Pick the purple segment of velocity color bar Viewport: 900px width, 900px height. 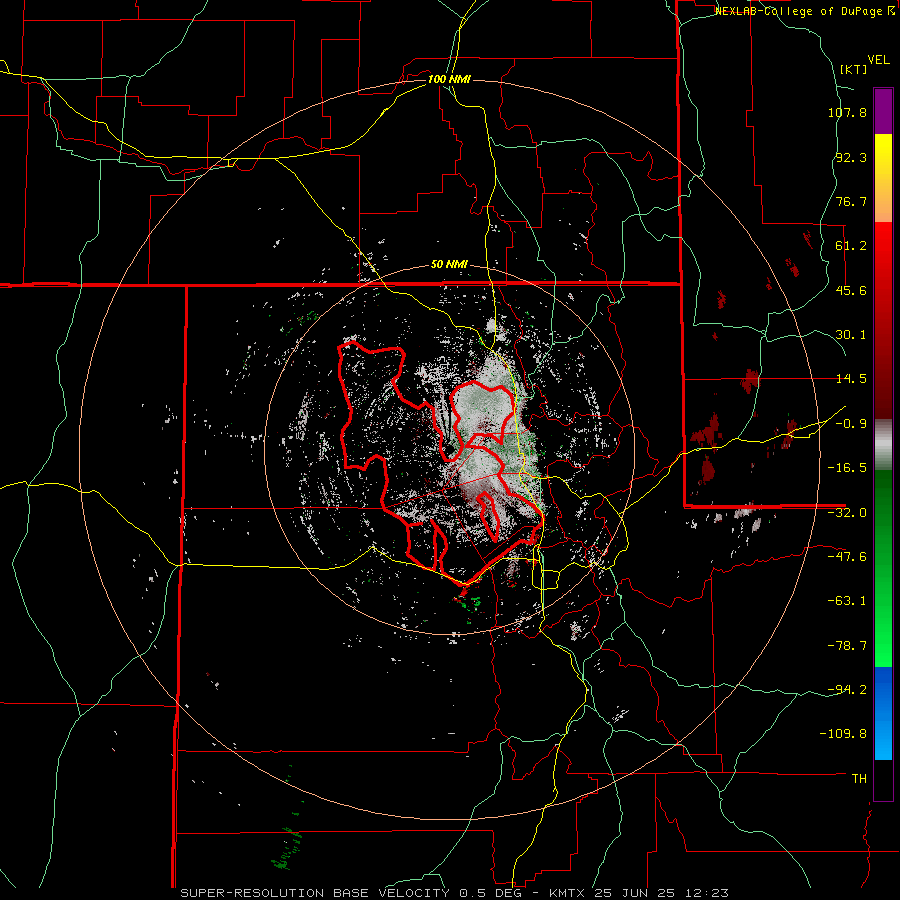pos(883,112)
